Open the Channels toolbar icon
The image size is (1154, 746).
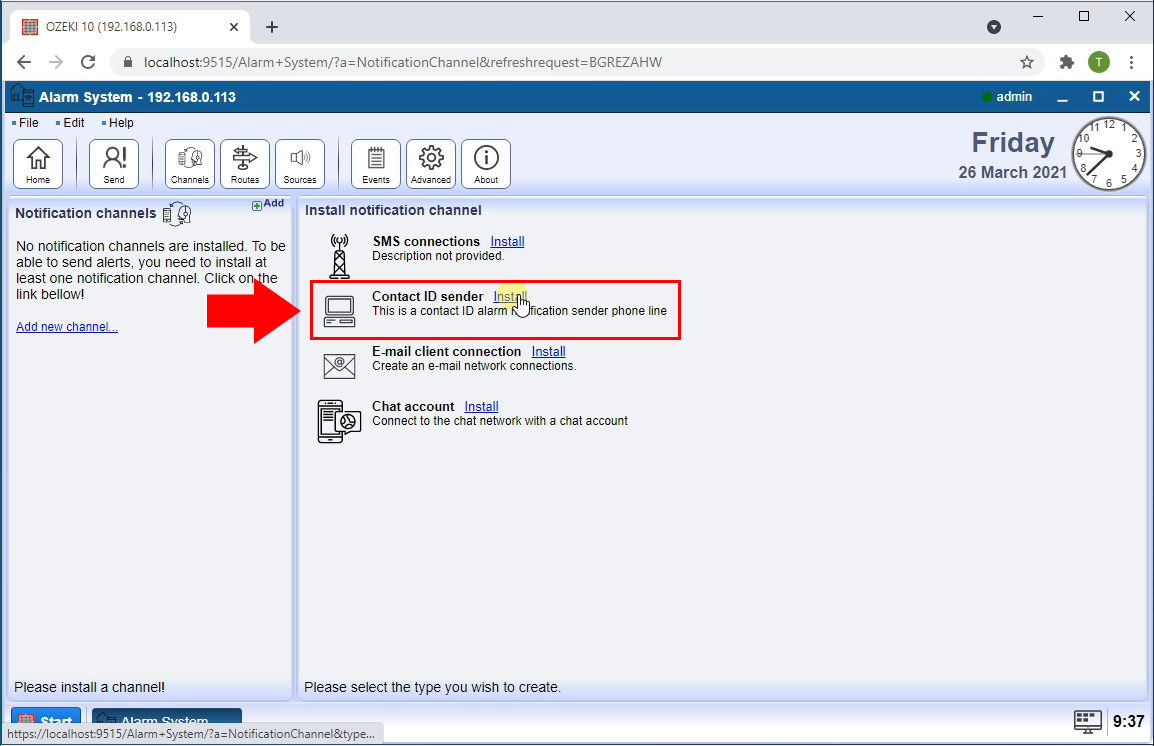point(190,164)
